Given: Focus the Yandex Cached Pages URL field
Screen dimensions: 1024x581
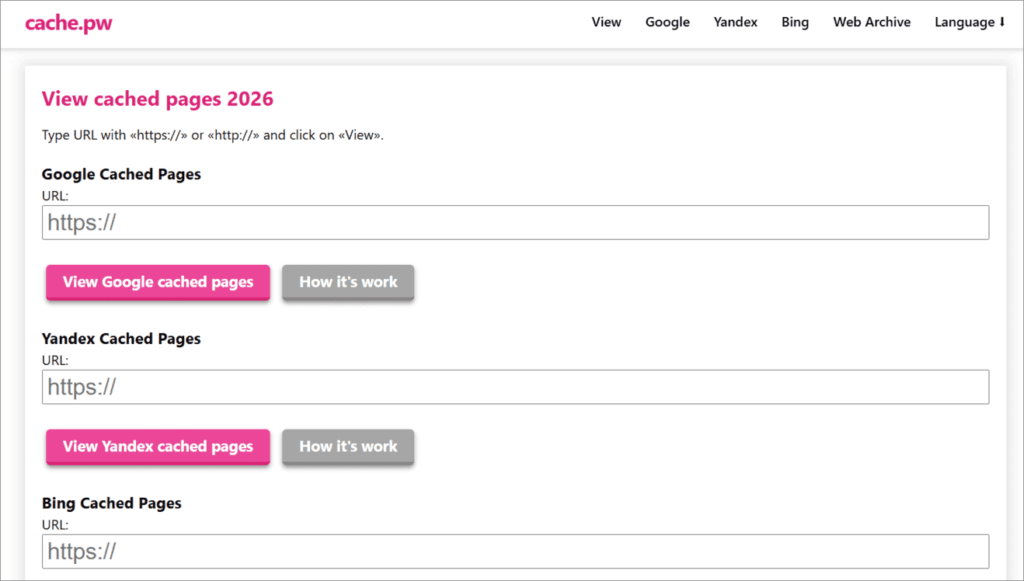Looking at the screenshot, I should (x=515, y=387).
